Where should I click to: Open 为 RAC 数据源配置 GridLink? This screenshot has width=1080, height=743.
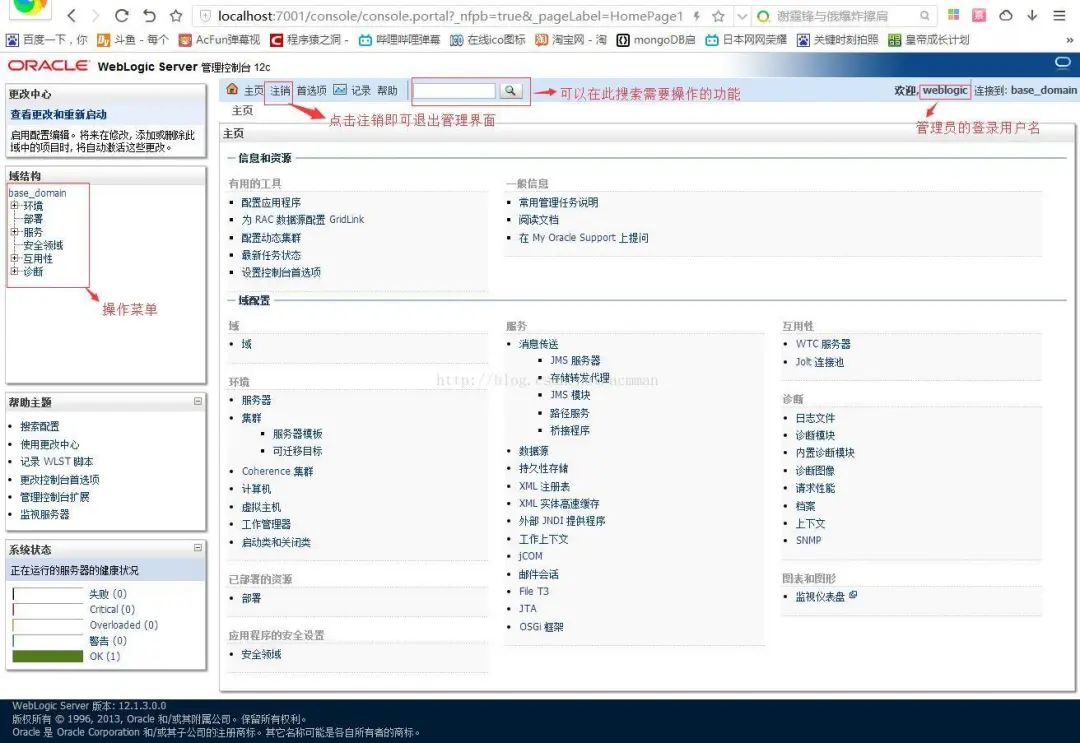[x=303, y=220]
